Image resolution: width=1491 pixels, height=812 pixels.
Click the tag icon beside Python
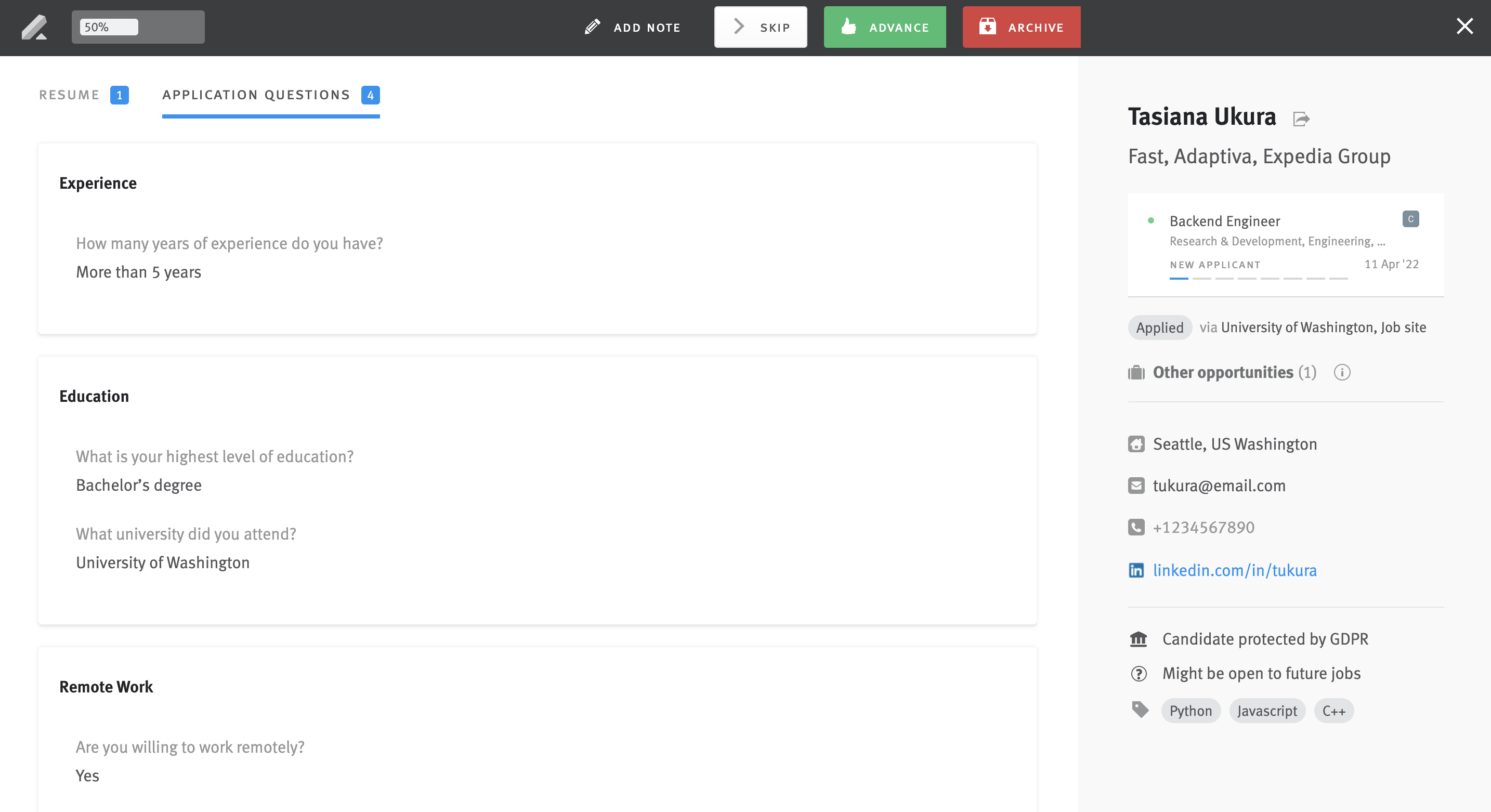[x=1140, y=710]
